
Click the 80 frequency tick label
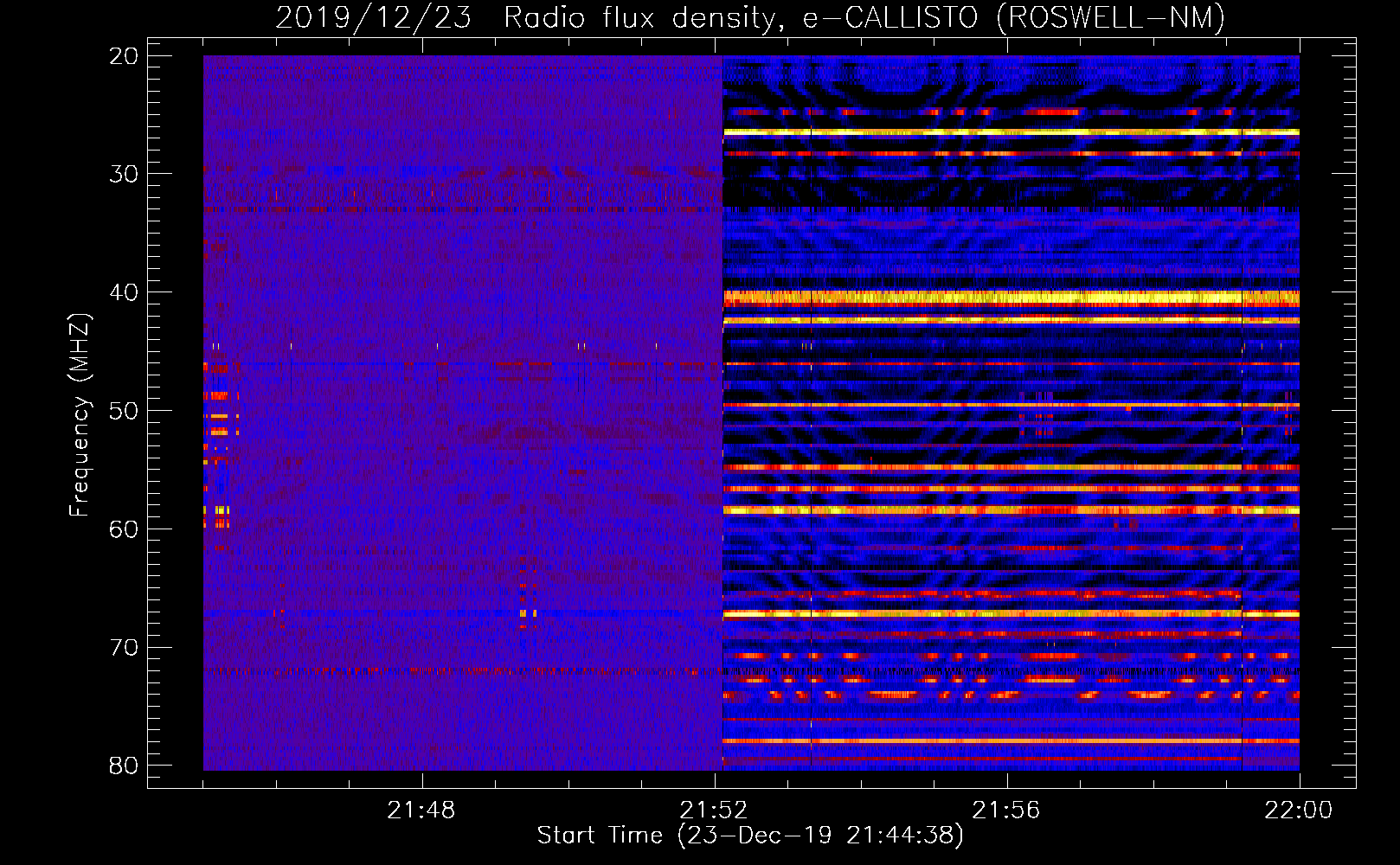(x=125, y=766)
